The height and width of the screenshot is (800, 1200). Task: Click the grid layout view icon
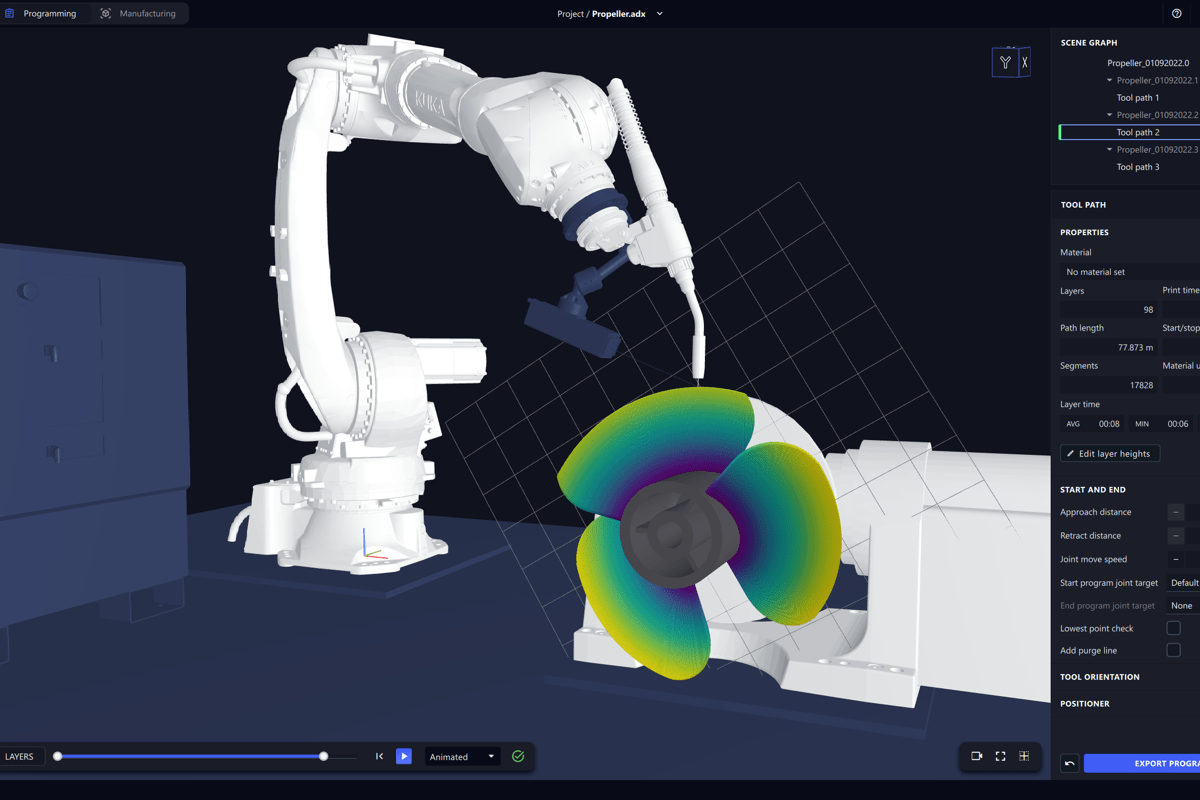(x=1024, y=757)
